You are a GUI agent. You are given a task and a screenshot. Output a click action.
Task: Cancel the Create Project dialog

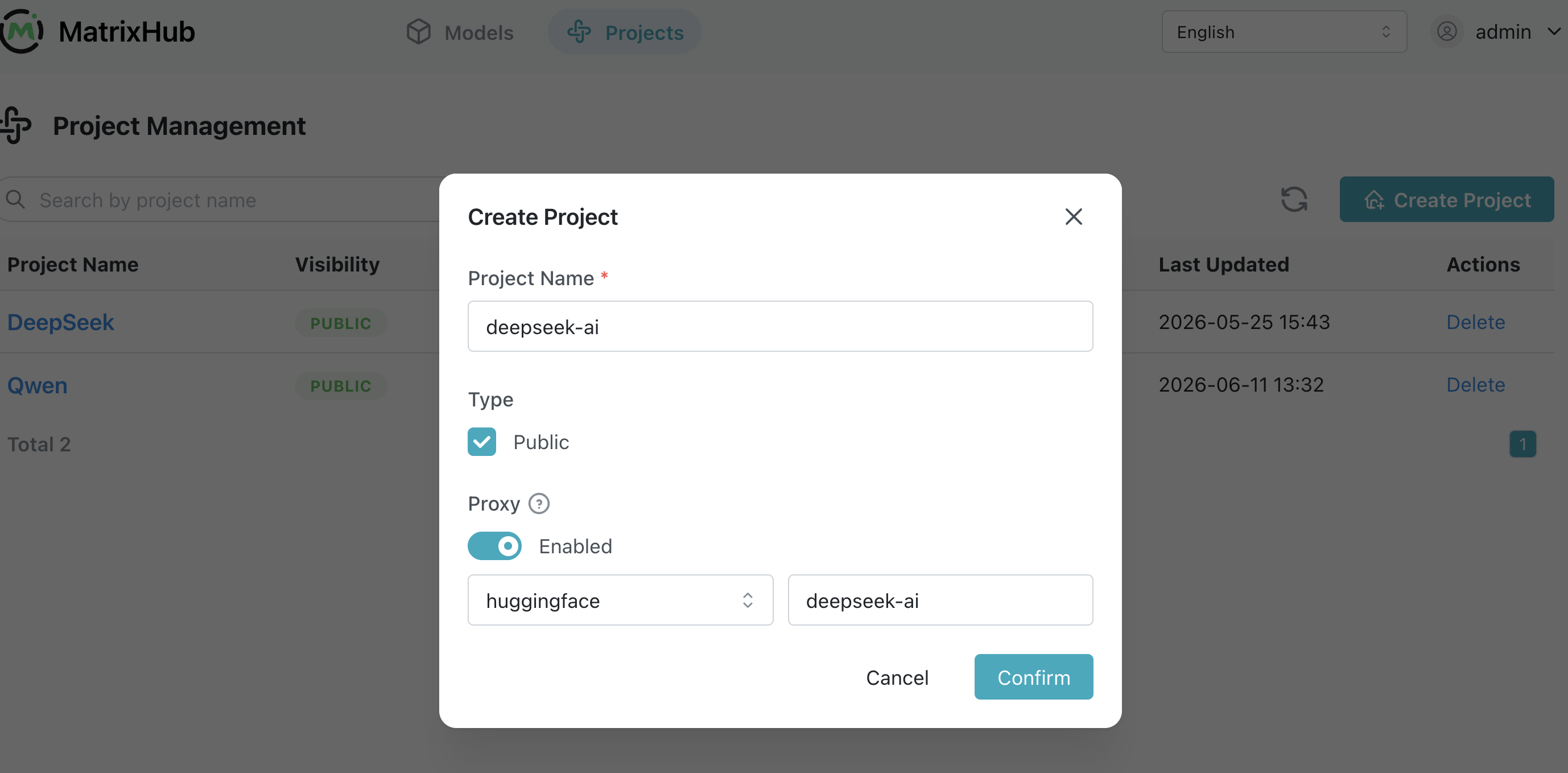[x=897, y=677]
